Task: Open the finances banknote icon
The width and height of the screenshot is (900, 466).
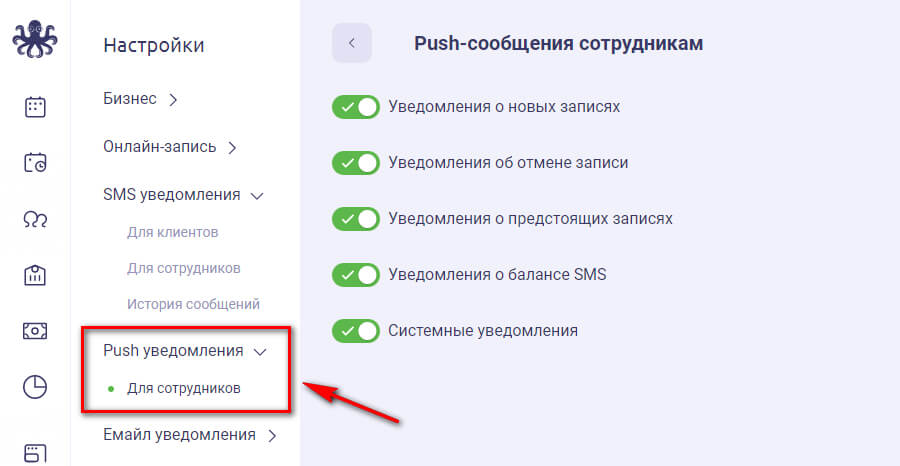Action: [35, 331]
